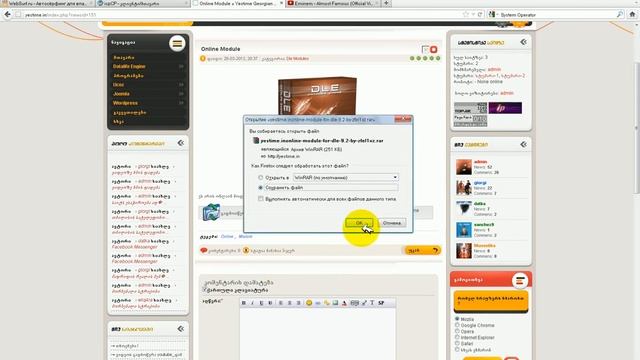Image resolution: width=640 pixels, height=360 pixels.
Task: Tick the automatic handling checkbox for this file type
Action: 260,199
